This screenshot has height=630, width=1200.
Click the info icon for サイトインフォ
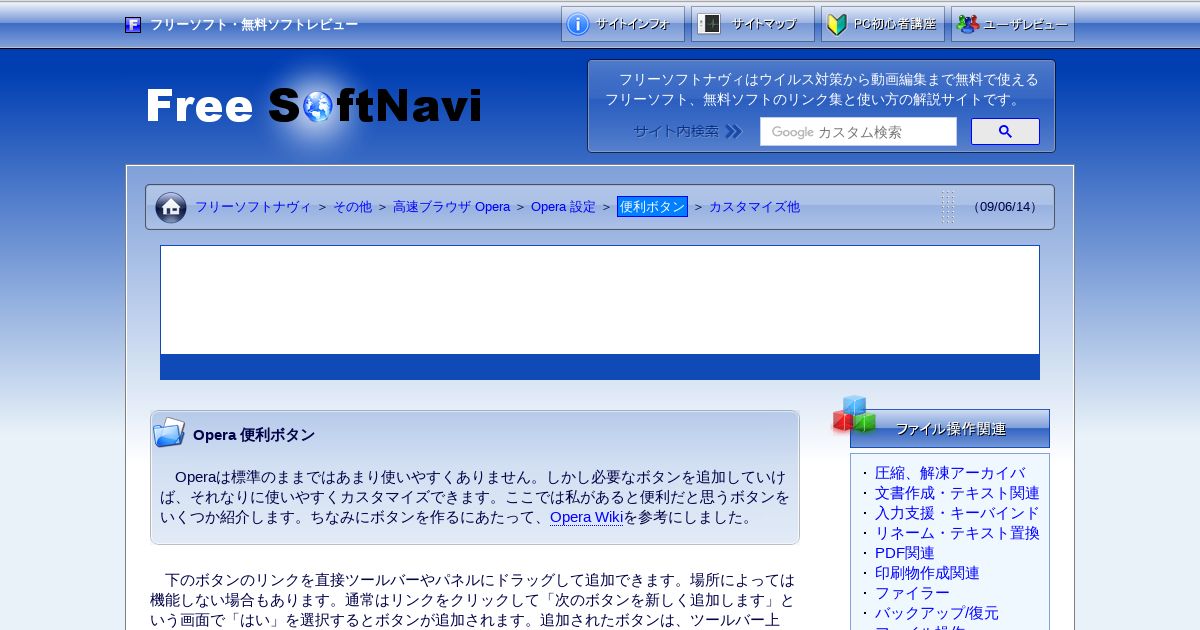(x=578, y=24)
